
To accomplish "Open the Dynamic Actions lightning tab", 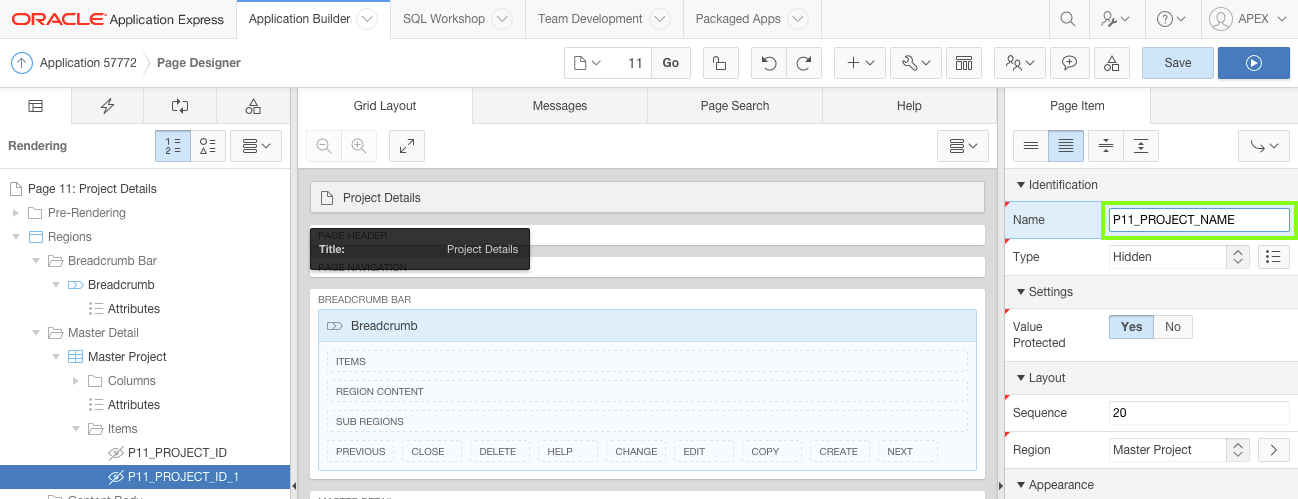I will tap(108, 106).
